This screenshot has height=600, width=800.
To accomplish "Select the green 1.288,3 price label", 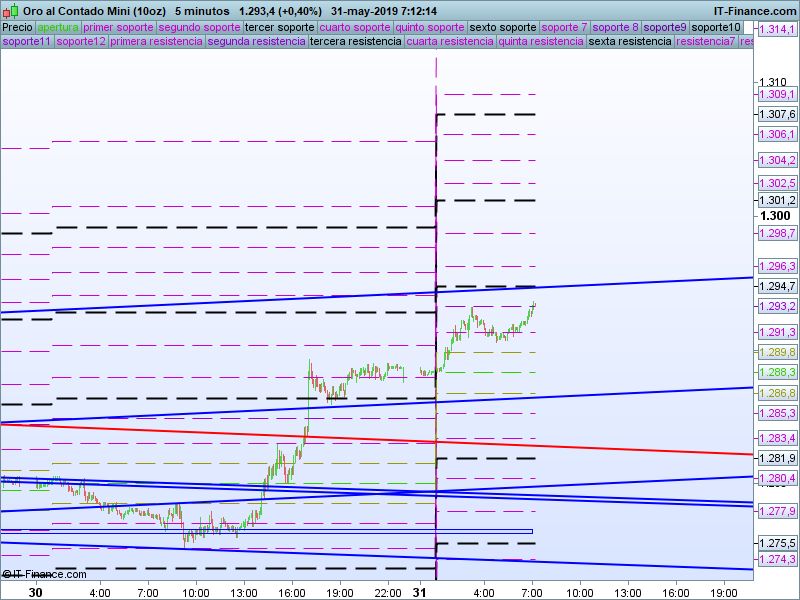I will (x=776, y=372).
